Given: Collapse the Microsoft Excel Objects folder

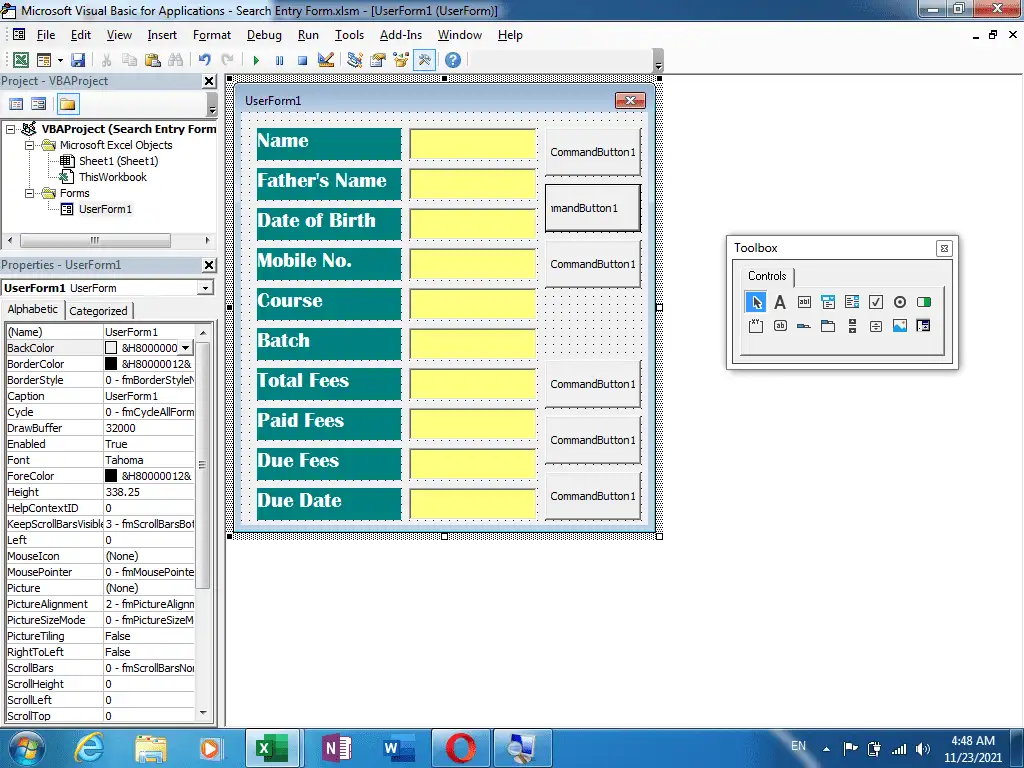Looking at the screenshot, I should pos(29,145).
